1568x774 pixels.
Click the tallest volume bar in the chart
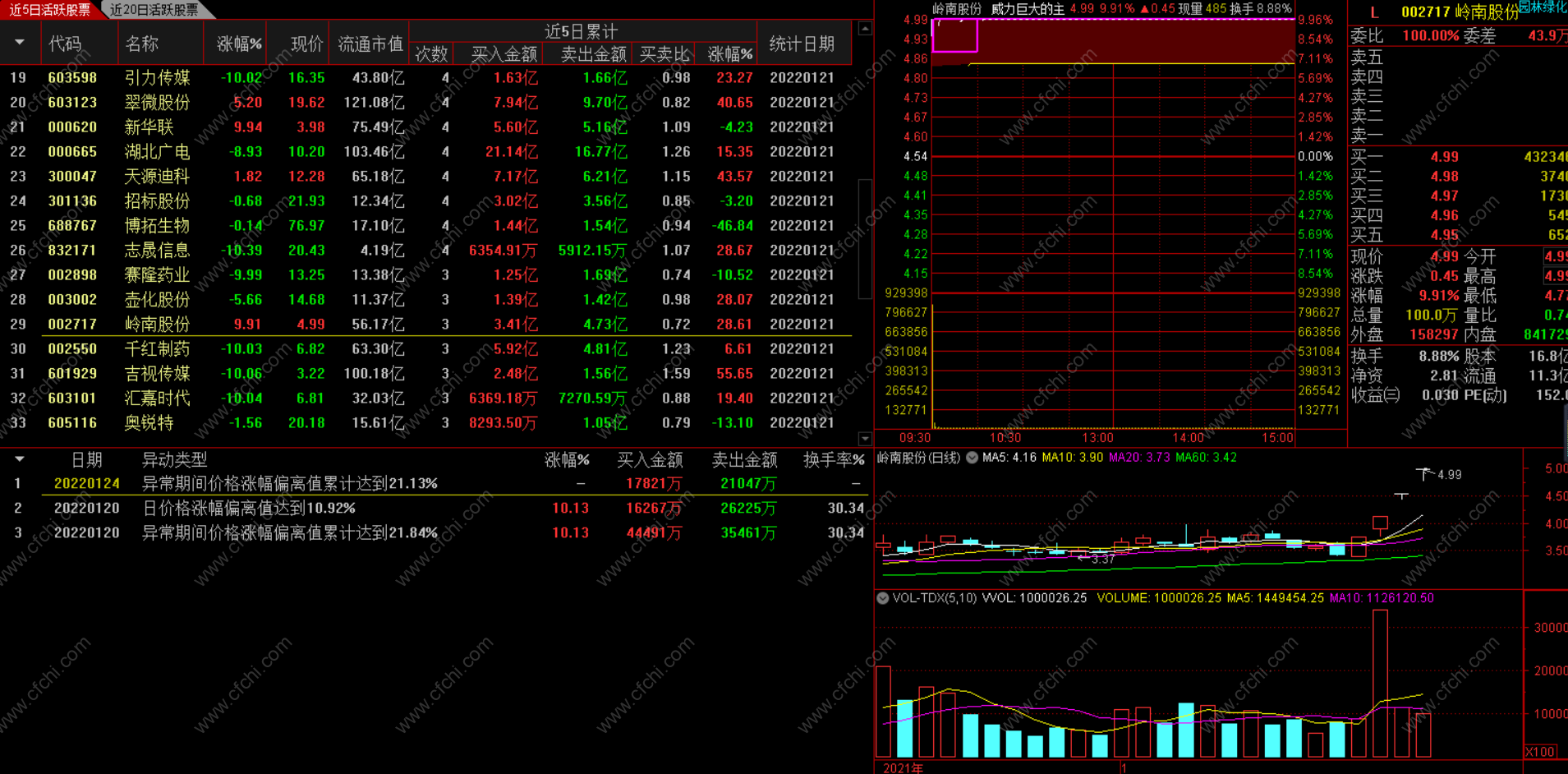pos(1380,684)
